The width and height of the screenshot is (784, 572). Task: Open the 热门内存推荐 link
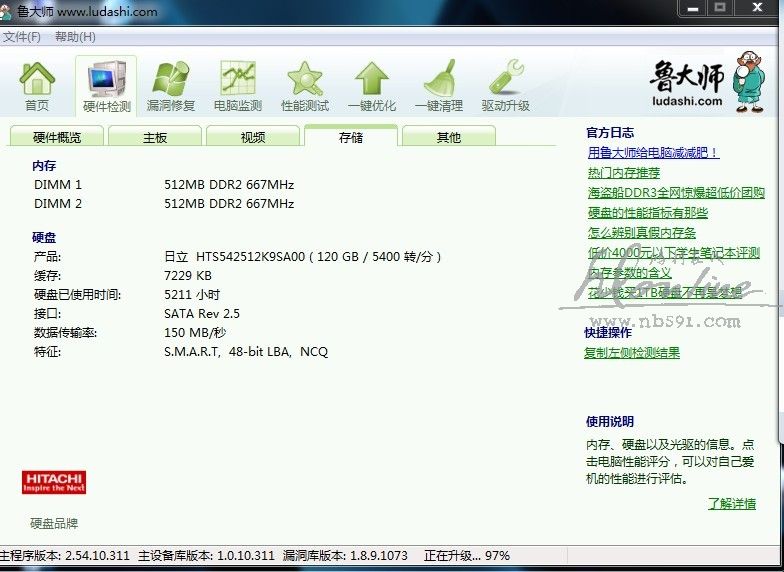click(623, 173)
